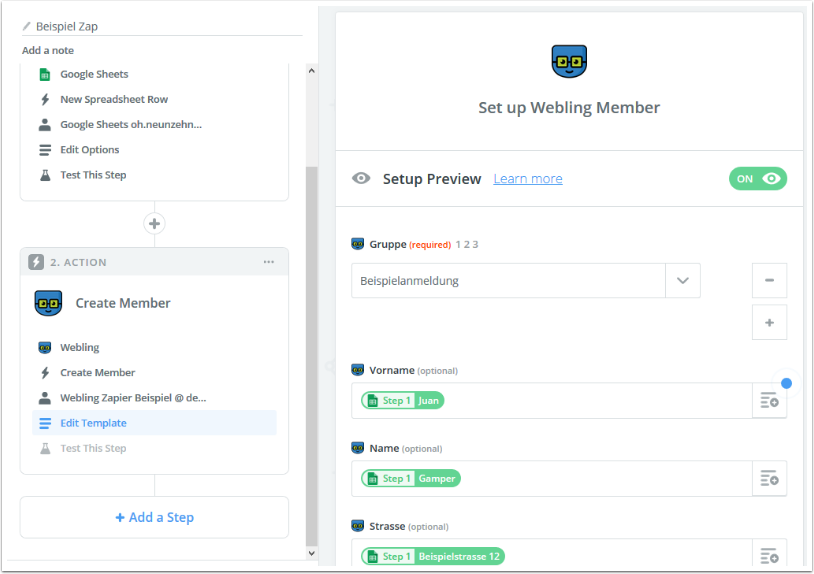Click the plus circle between steps
This screenshot has height=574, width=814.
[x=154, y=224]
